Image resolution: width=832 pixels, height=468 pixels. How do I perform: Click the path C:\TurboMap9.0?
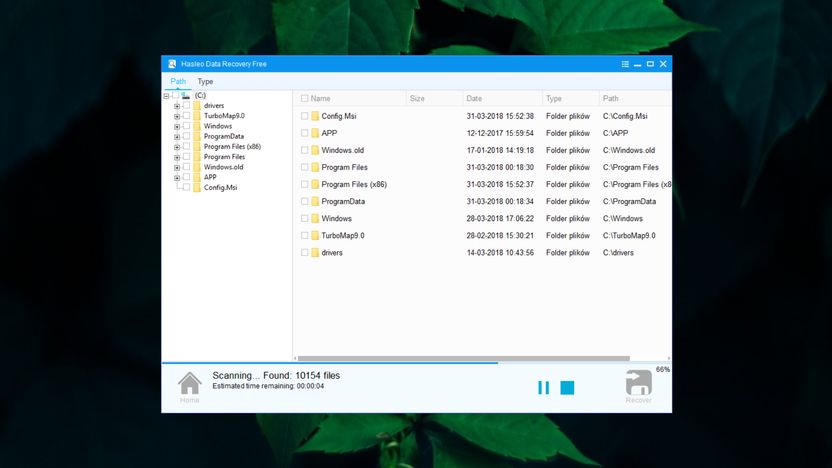[x=629, y=236]
